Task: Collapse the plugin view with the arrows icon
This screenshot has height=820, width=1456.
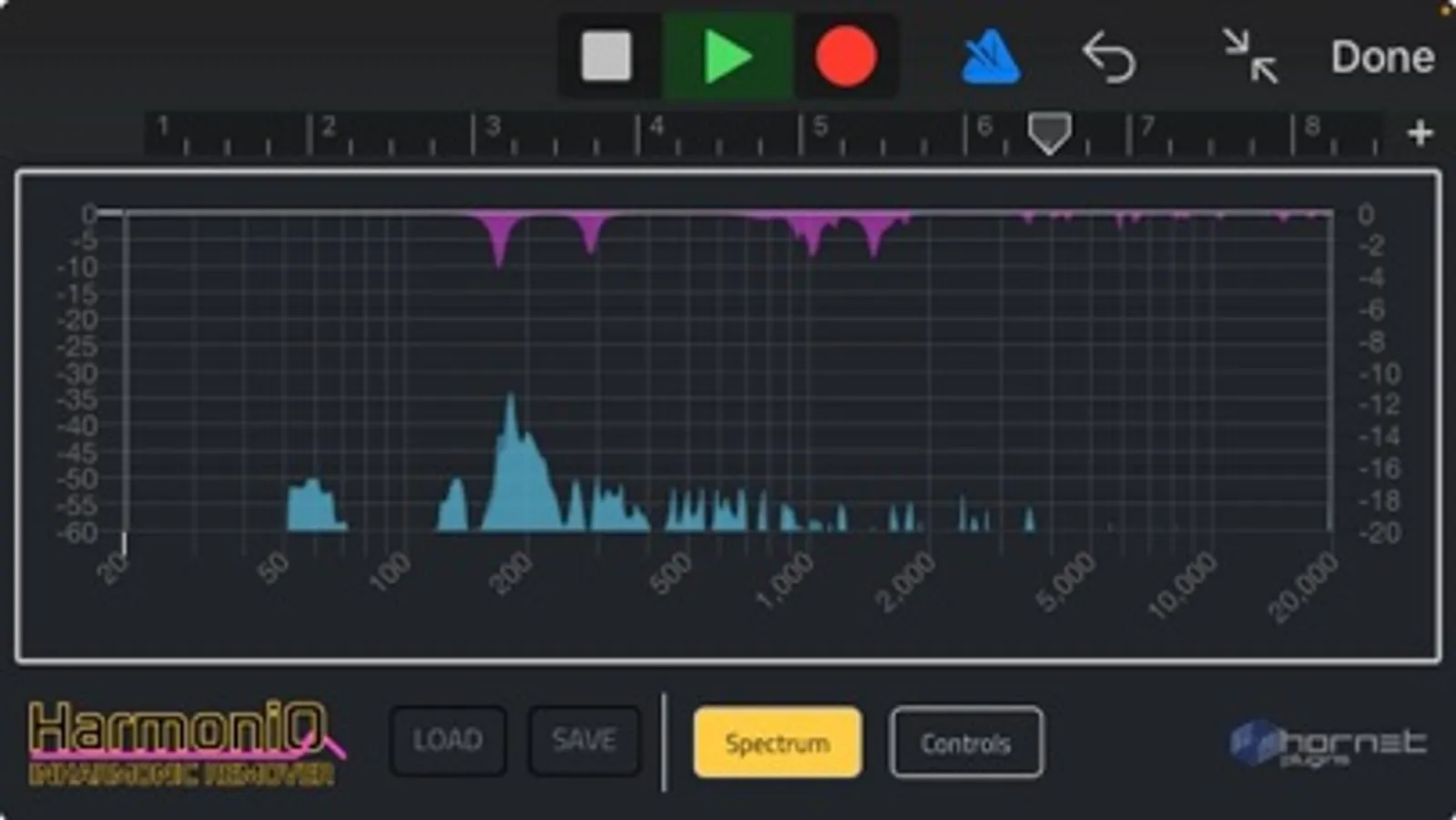Action: point(1250,56)
